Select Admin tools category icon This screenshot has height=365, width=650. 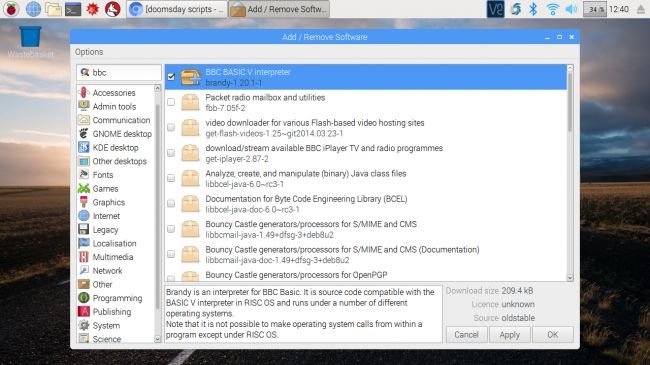83,106
